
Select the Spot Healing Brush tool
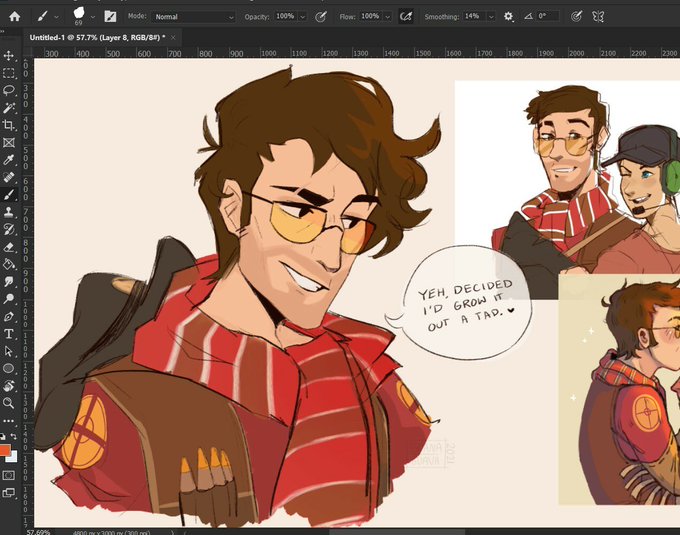(x=8, y=177)
